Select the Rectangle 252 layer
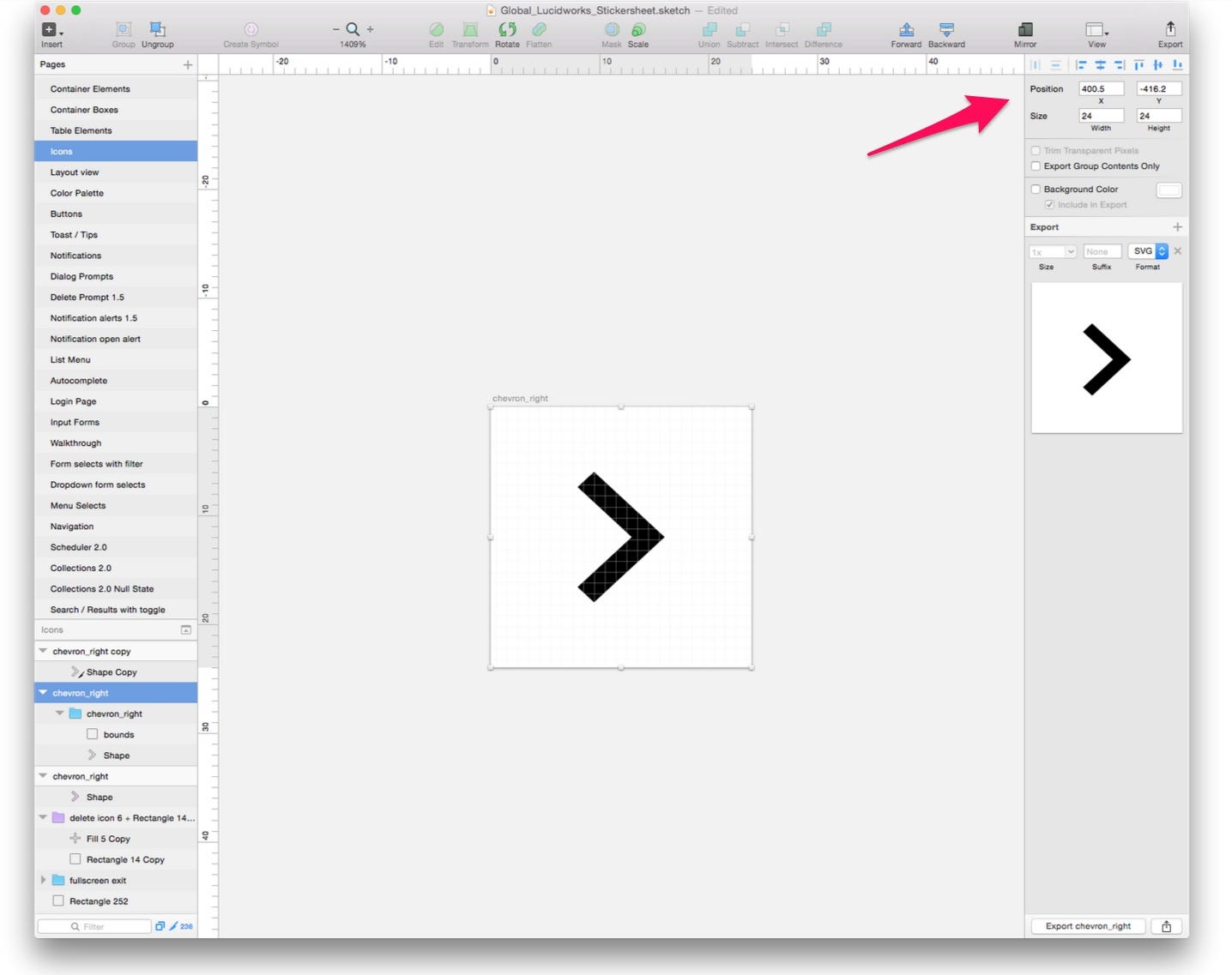Viewport: 1232px width, 975px height. pyautogui.click(x=116, y=902)
